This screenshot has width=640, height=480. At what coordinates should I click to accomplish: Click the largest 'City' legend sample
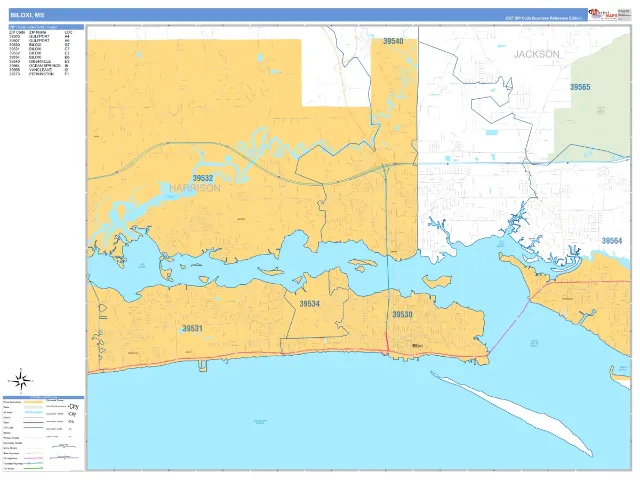74,407
